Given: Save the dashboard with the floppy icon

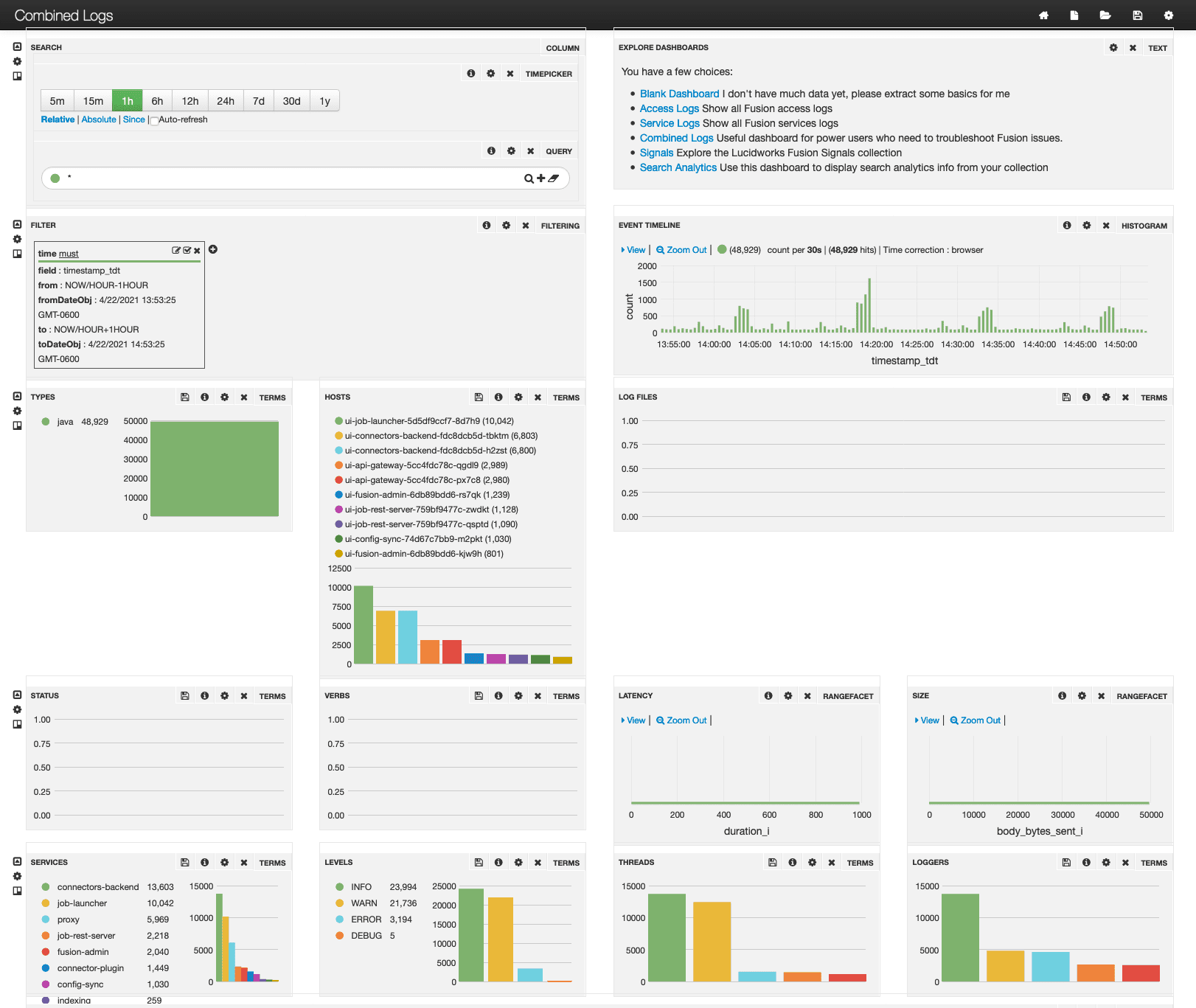Looking at the screenshot, I should [1138, 15].
